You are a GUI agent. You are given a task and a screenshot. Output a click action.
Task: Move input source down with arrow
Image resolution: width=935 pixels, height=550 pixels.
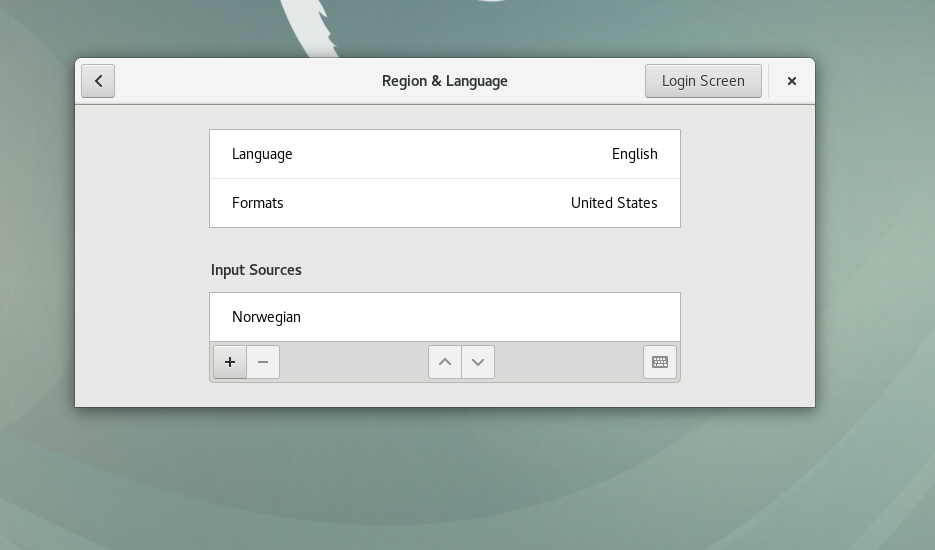click(478, 362)
